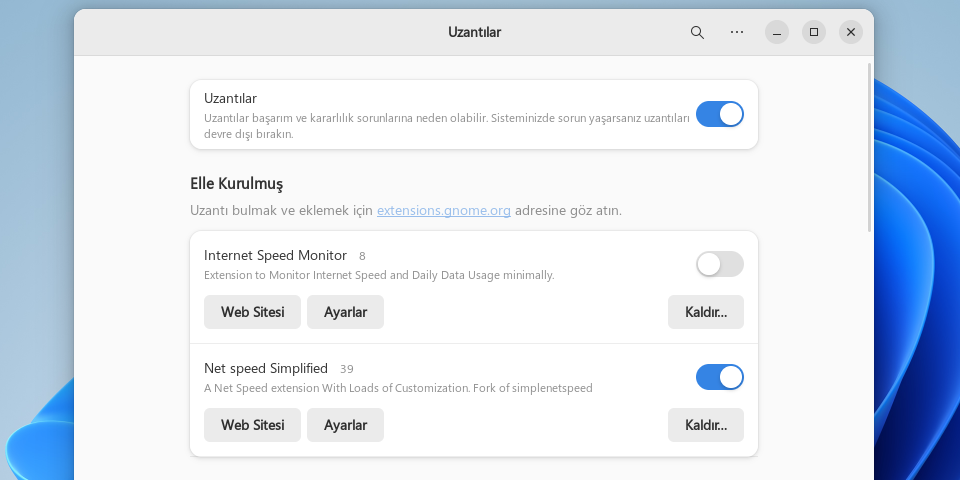The image size is (960, 480).
Task: Click the Elle Kurulmuş section heading
Action: (236, 184)
